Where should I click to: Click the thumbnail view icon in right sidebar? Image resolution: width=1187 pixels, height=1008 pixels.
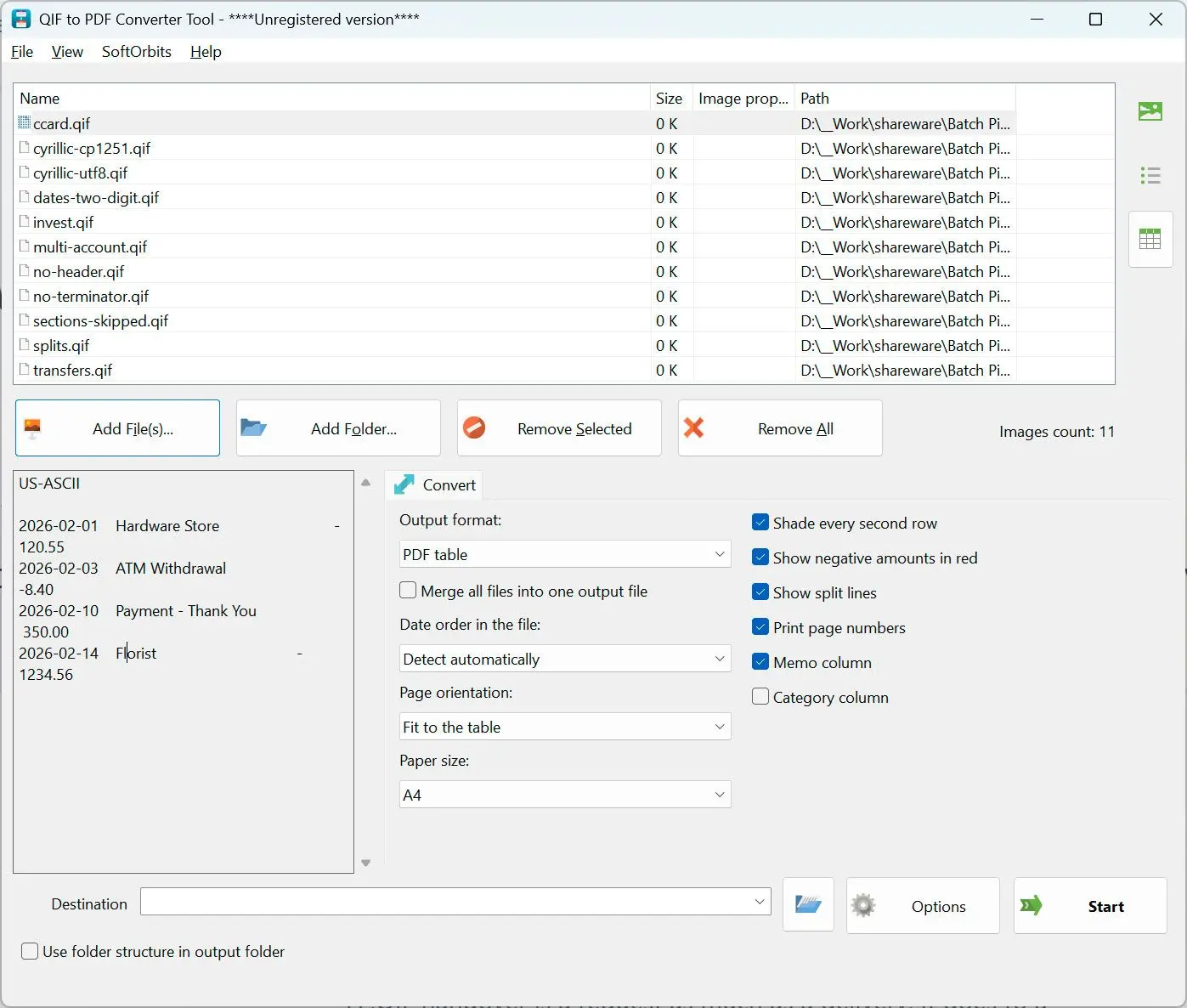pos(1150,111)
